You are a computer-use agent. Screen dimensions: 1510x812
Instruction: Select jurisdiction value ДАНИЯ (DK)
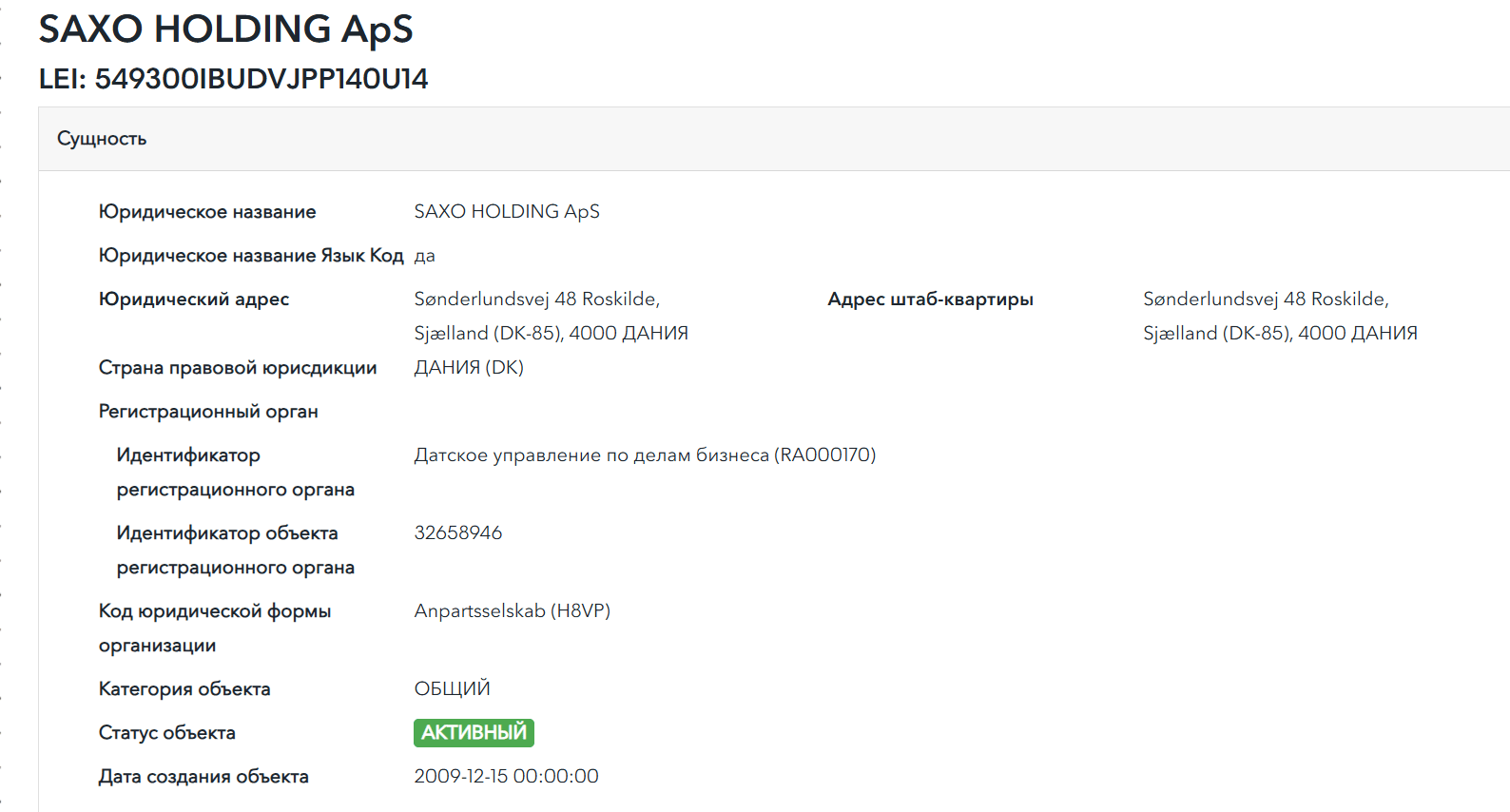point(469,368)
